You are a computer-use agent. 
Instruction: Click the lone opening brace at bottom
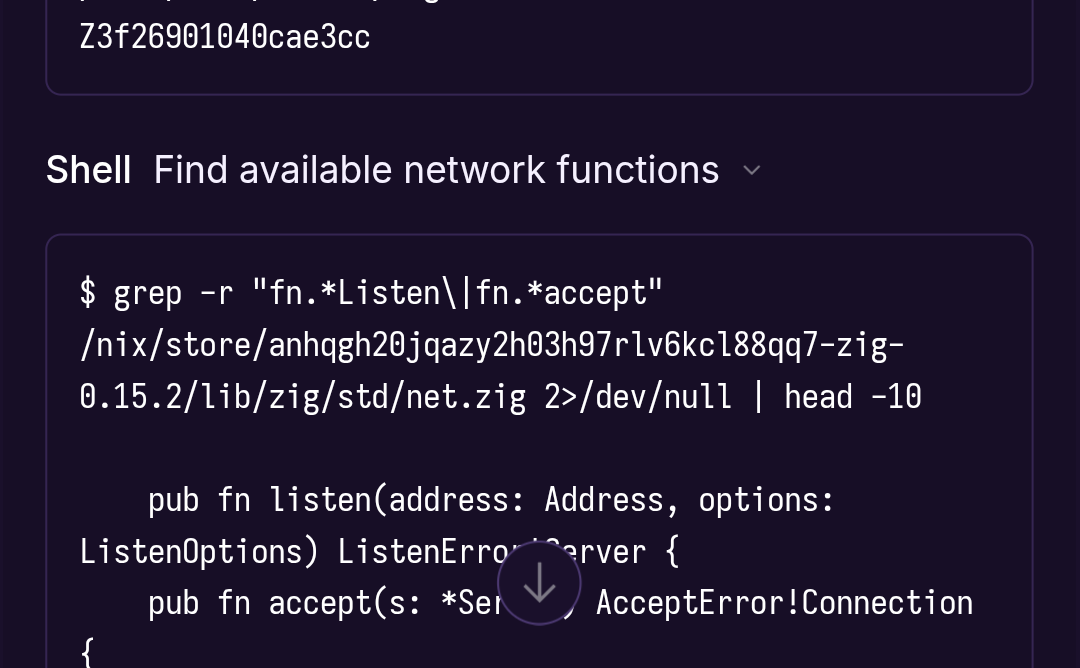pos(87,652)
